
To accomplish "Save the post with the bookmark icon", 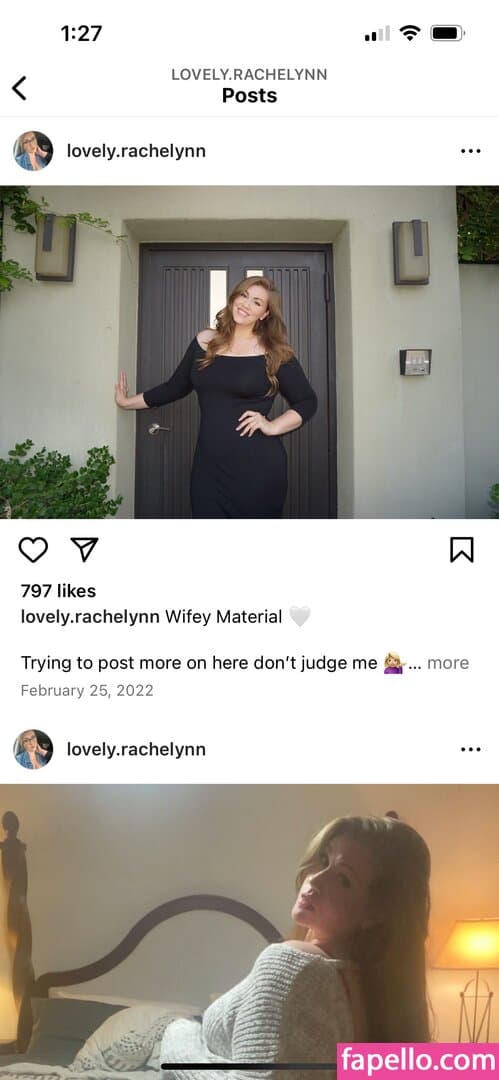I will click(462, 550).
